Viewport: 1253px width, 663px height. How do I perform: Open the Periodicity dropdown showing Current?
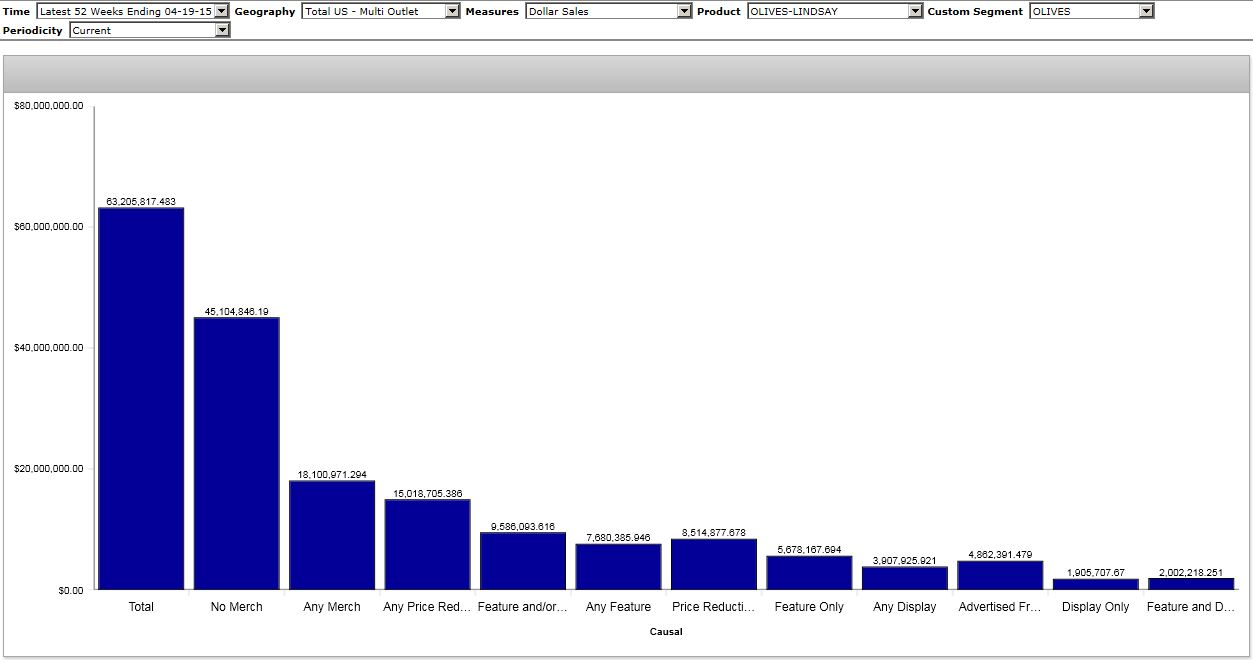[x=149, y=30]
